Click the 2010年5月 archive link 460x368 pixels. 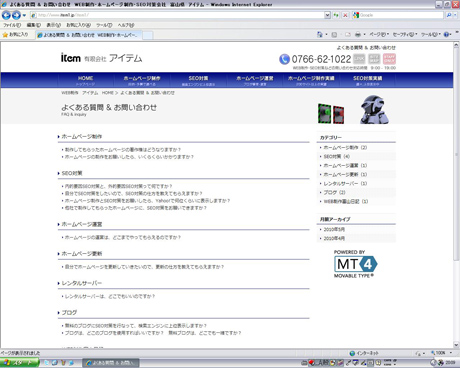pos(334,229)
